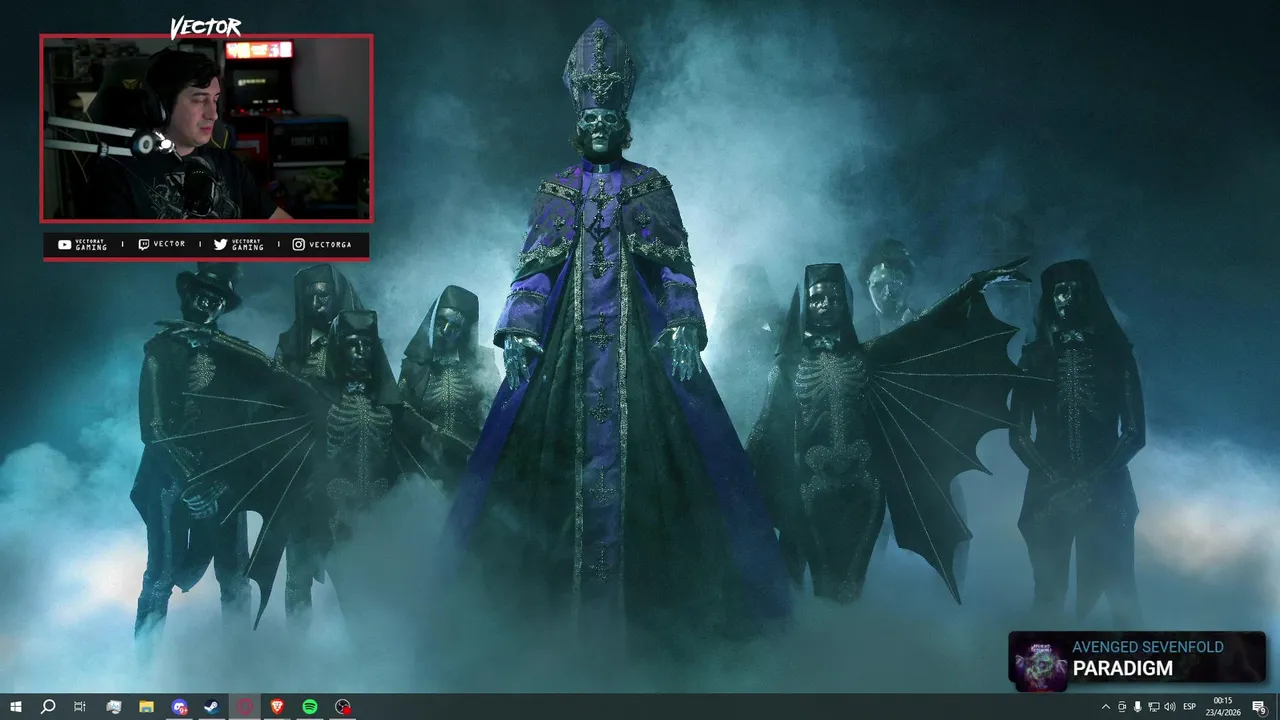Open Spotify from the taskbar
The width and height of the screenshot is (1280, 720).
(310, 707)
